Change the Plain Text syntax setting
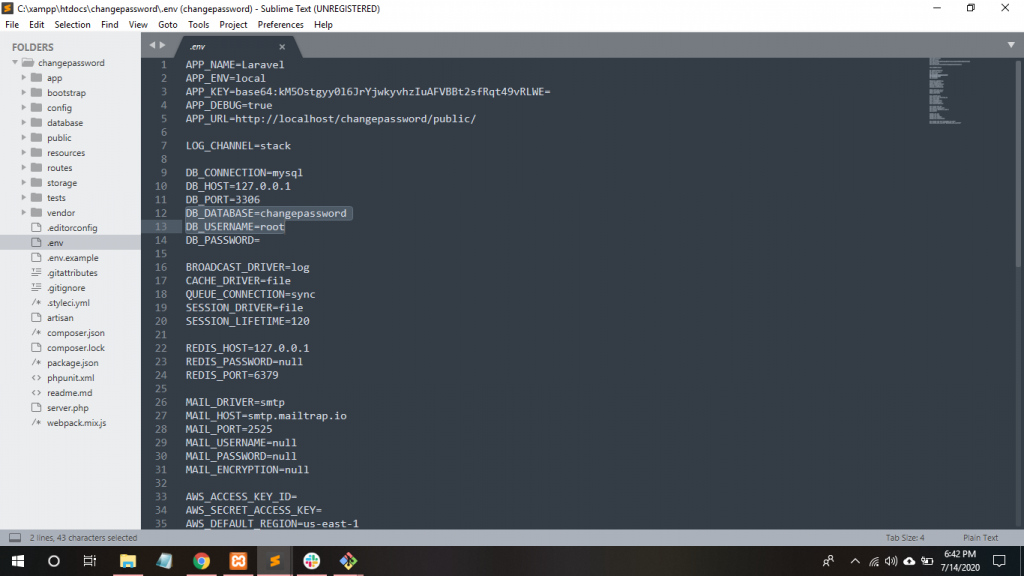This screenshot has width=1024, height=576. coord(980,537)
